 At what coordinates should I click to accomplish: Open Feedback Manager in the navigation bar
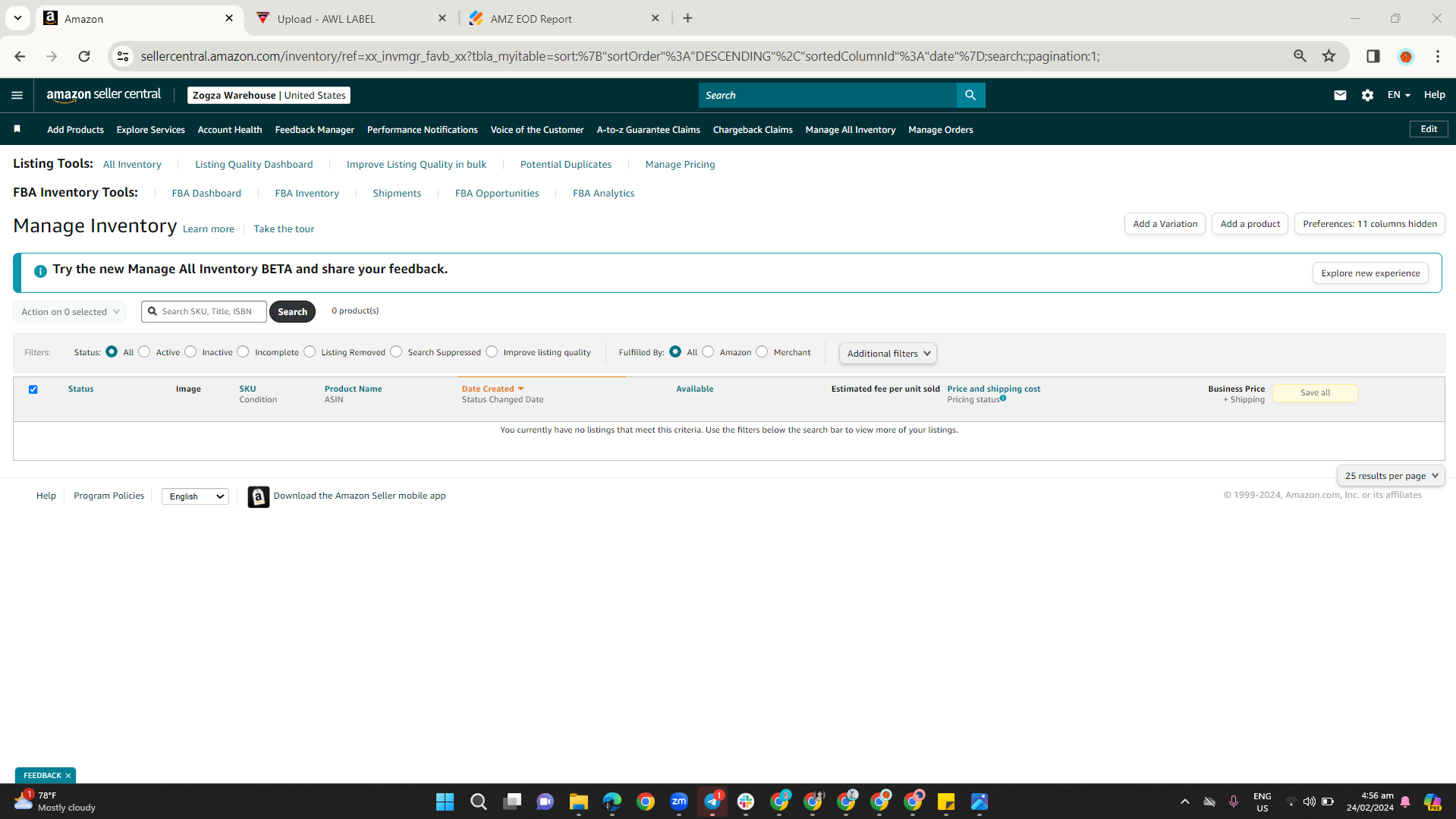tap(314, 130)
